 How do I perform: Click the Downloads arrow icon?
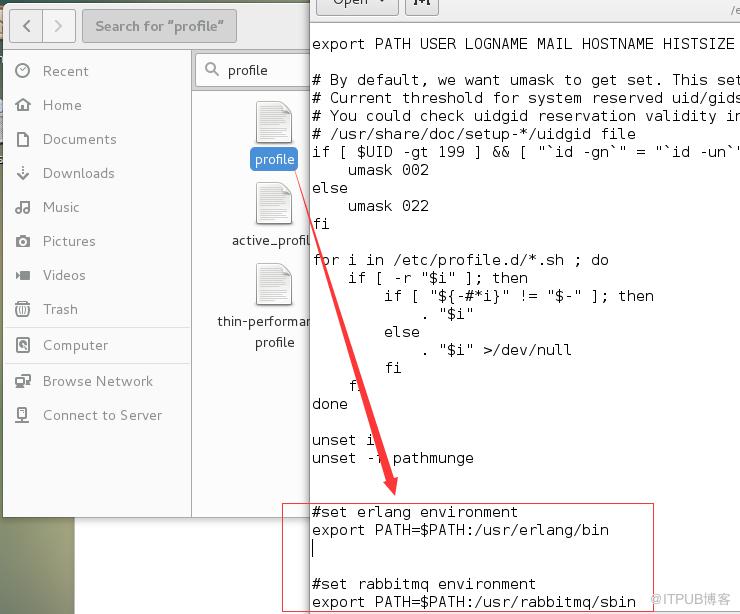click(x=23, y=173)
